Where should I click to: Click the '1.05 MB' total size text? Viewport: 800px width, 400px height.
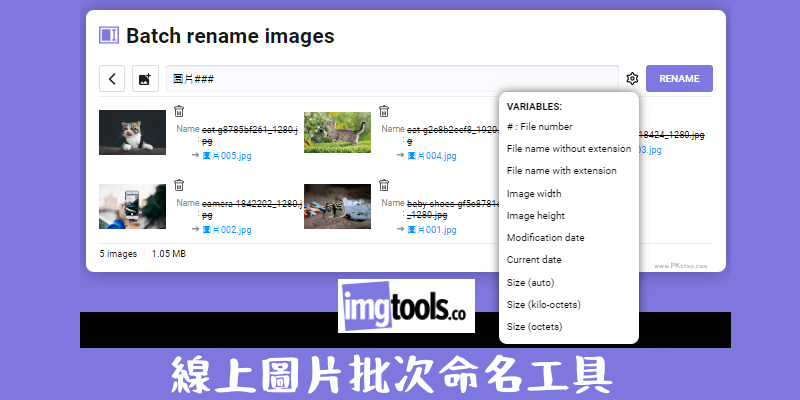coord(168,254)
